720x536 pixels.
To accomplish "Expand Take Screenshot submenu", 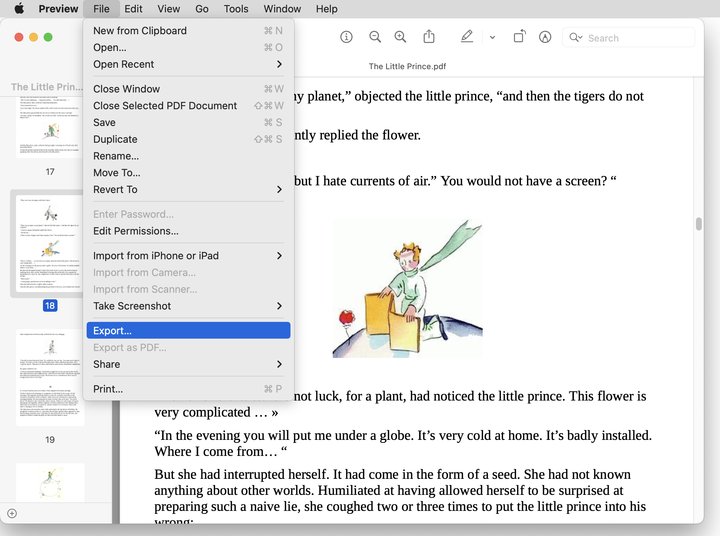I will 279,306.
